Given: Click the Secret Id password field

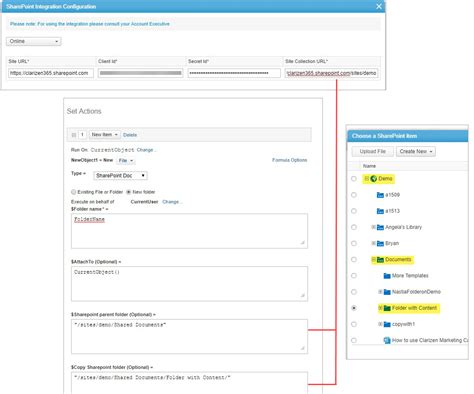Looking at the screenshot, I should click(x=234, y=73).
